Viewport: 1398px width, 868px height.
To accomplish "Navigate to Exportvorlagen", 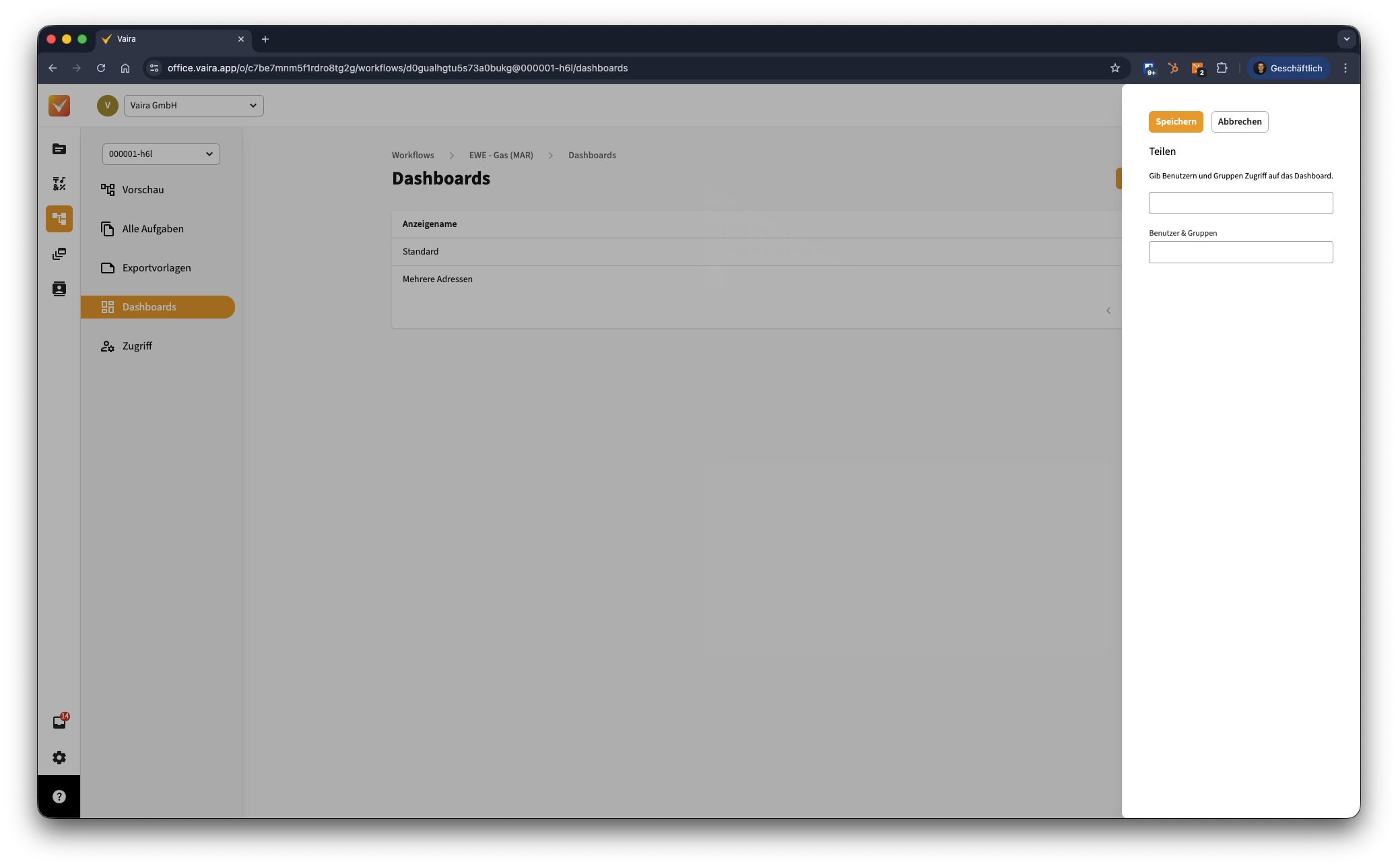I will 156,268.
